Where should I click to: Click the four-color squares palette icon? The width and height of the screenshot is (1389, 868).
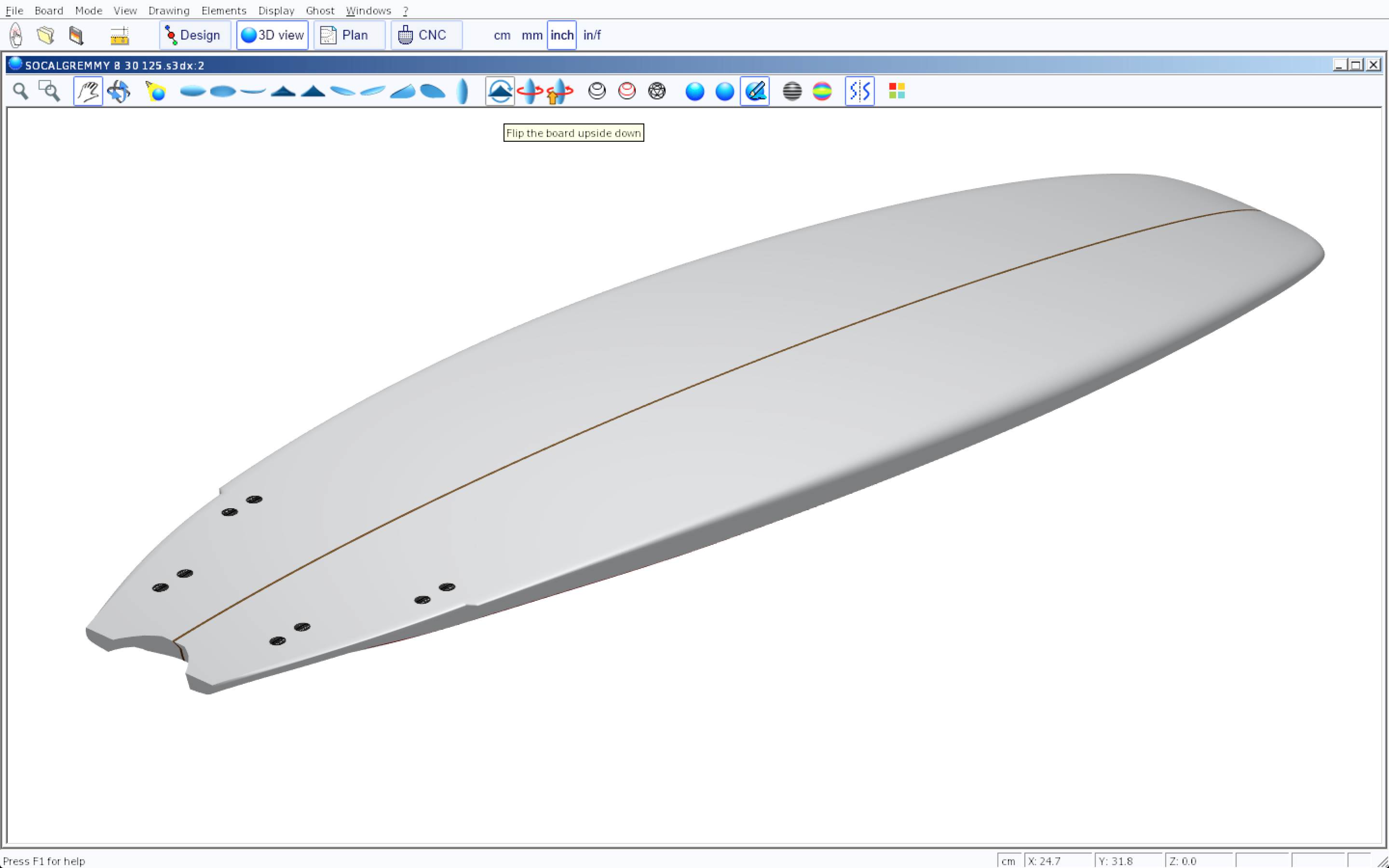pyautogui.click(x=897, y=91)
